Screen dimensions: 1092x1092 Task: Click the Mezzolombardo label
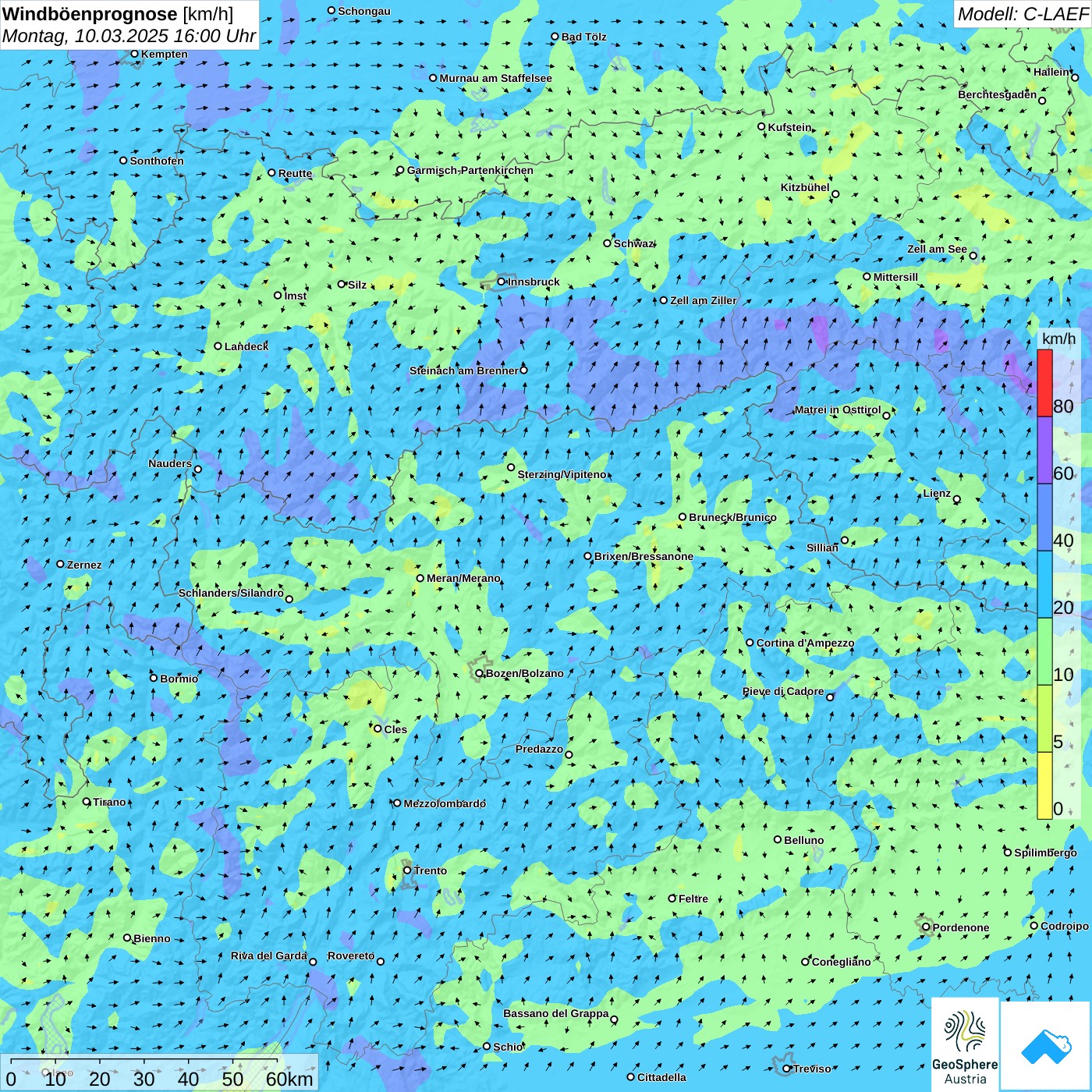(445, 803)
